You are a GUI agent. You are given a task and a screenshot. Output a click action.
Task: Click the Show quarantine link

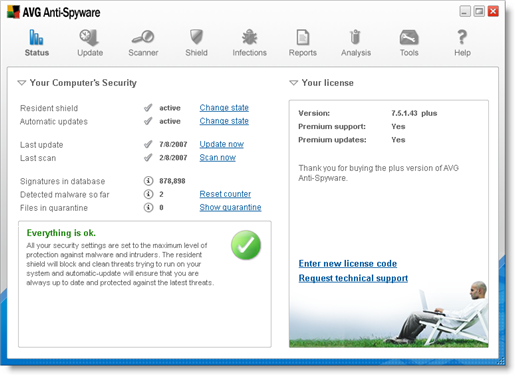click(230, 207)
